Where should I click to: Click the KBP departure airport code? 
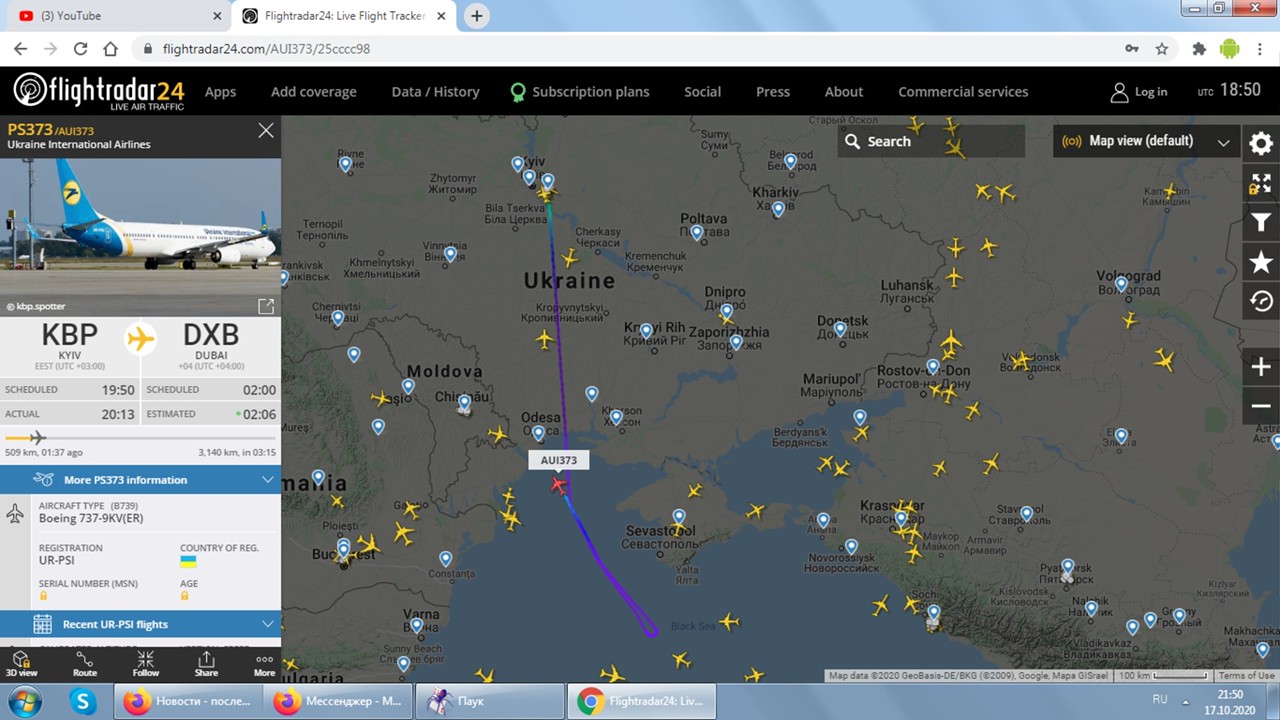click(70, 335)
